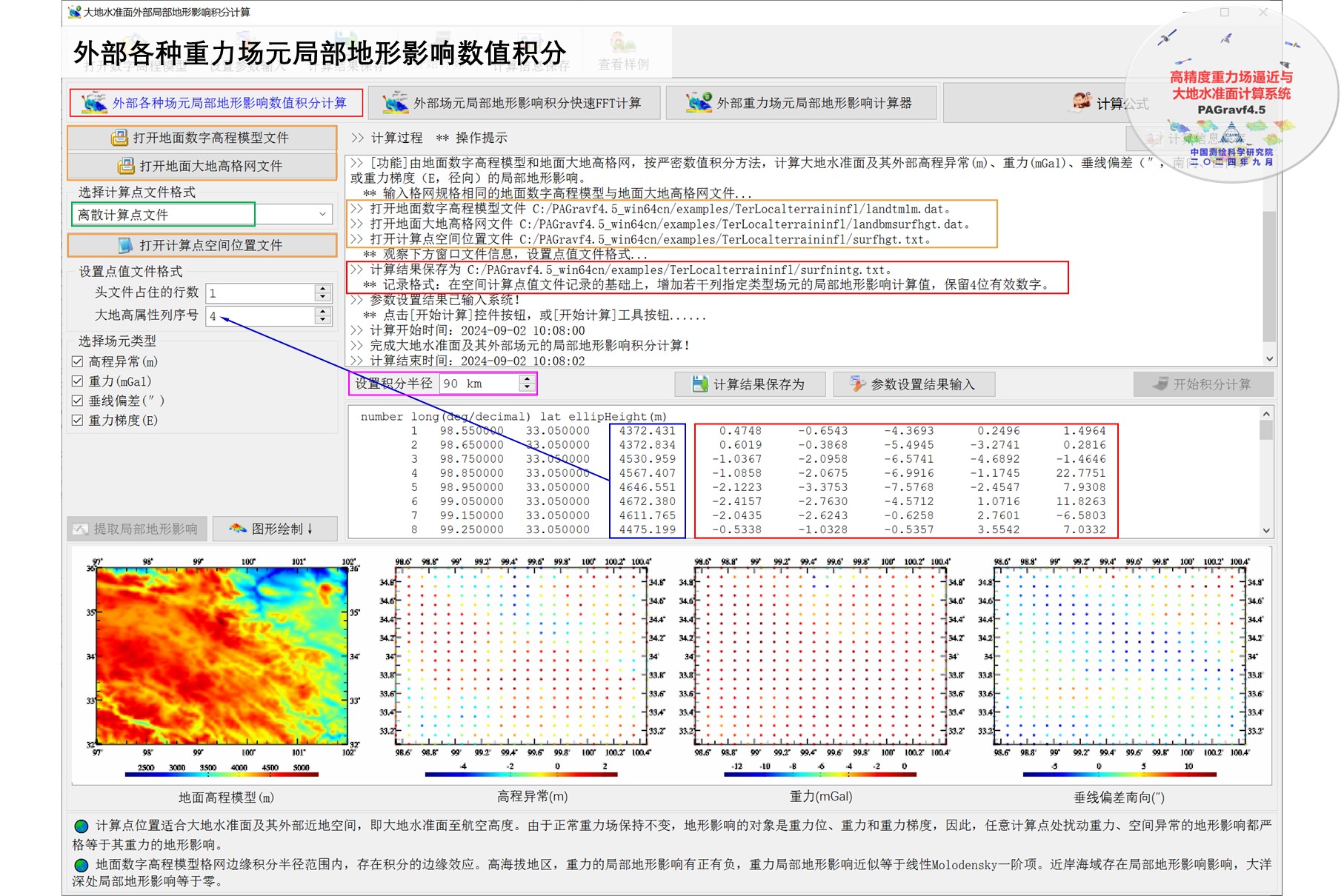Click the 打开计算点空间位置文件 button icon
Image resolution: width=1344 pixels, height=896 pixels.
(x=126, y=245)
